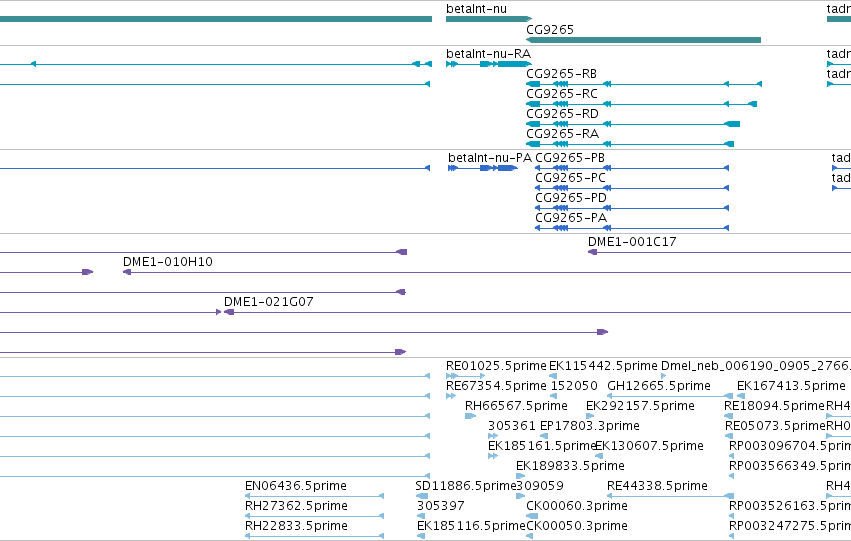Image resolution: width=851 pixels, height=541 pixels.
Task: Click the feature labeled 309059
Action: click(x=540, y=487)
